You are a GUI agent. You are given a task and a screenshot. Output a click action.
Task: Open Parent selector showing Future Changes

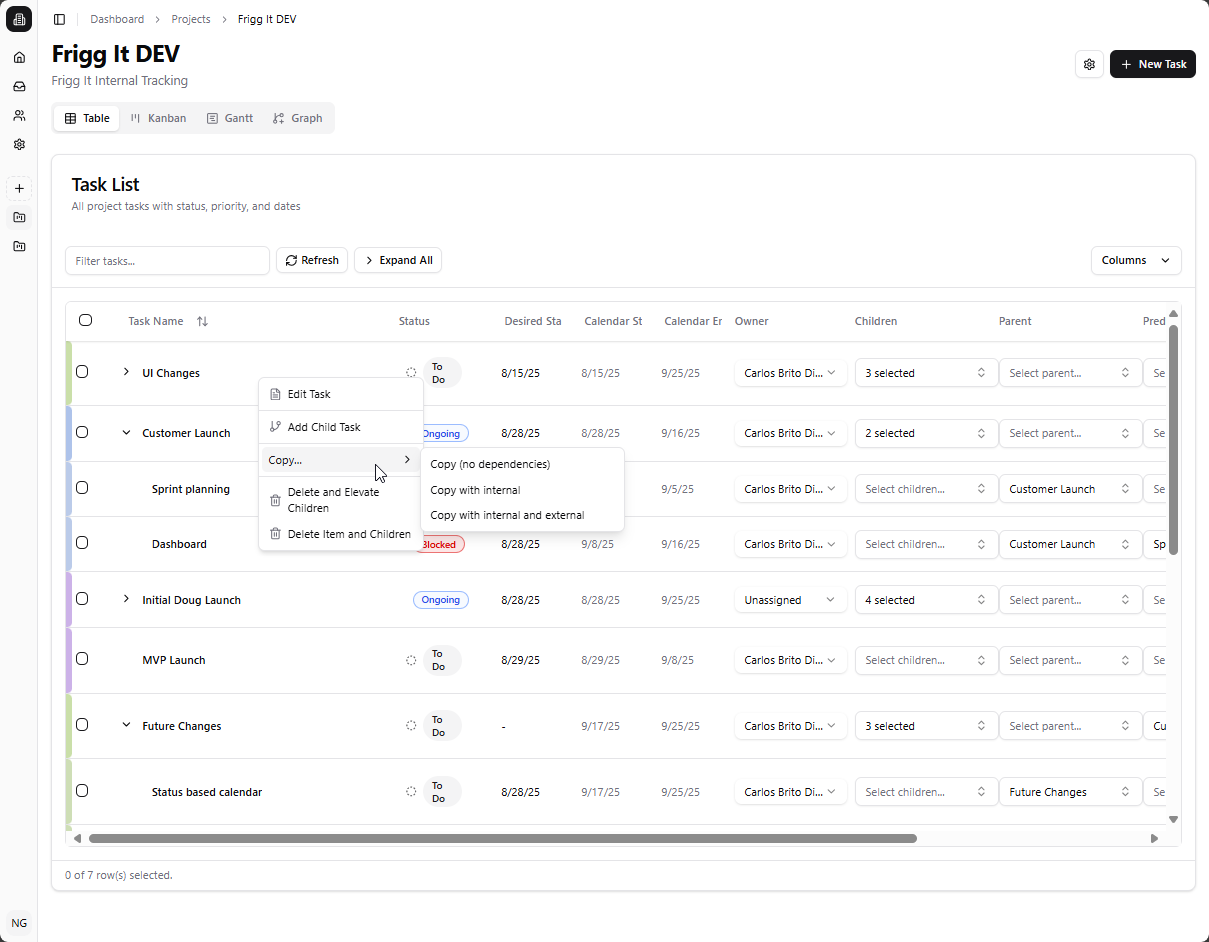1070,792
